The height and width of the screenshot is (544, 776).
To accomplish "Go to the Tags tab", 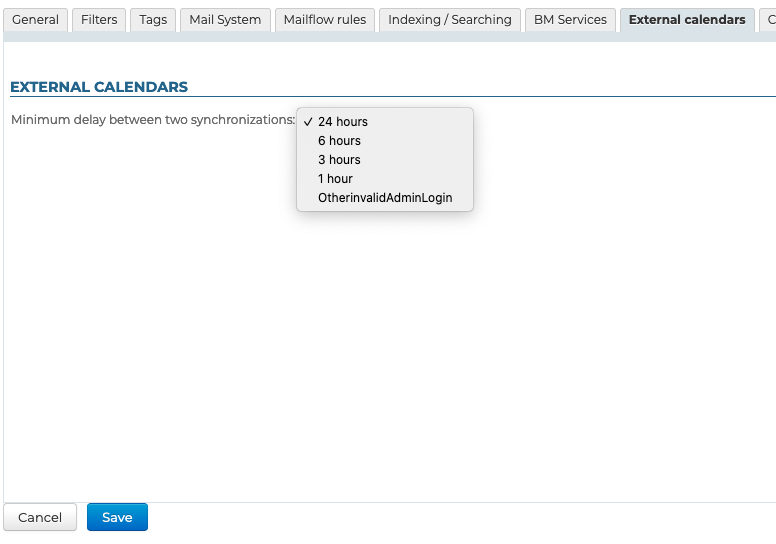I will coord(153,20).
